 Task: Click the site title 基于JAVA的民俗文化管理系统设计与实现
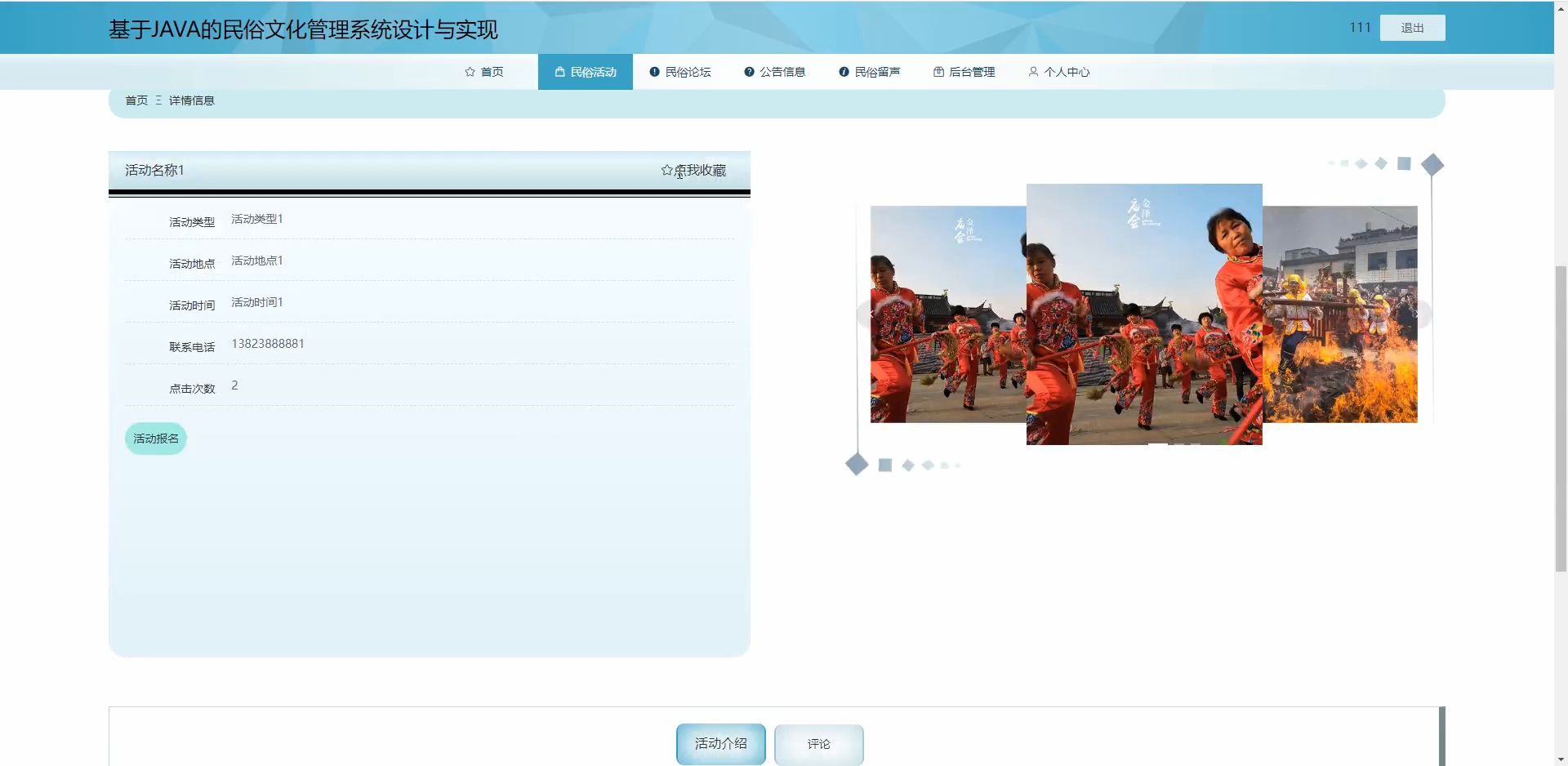303,29
